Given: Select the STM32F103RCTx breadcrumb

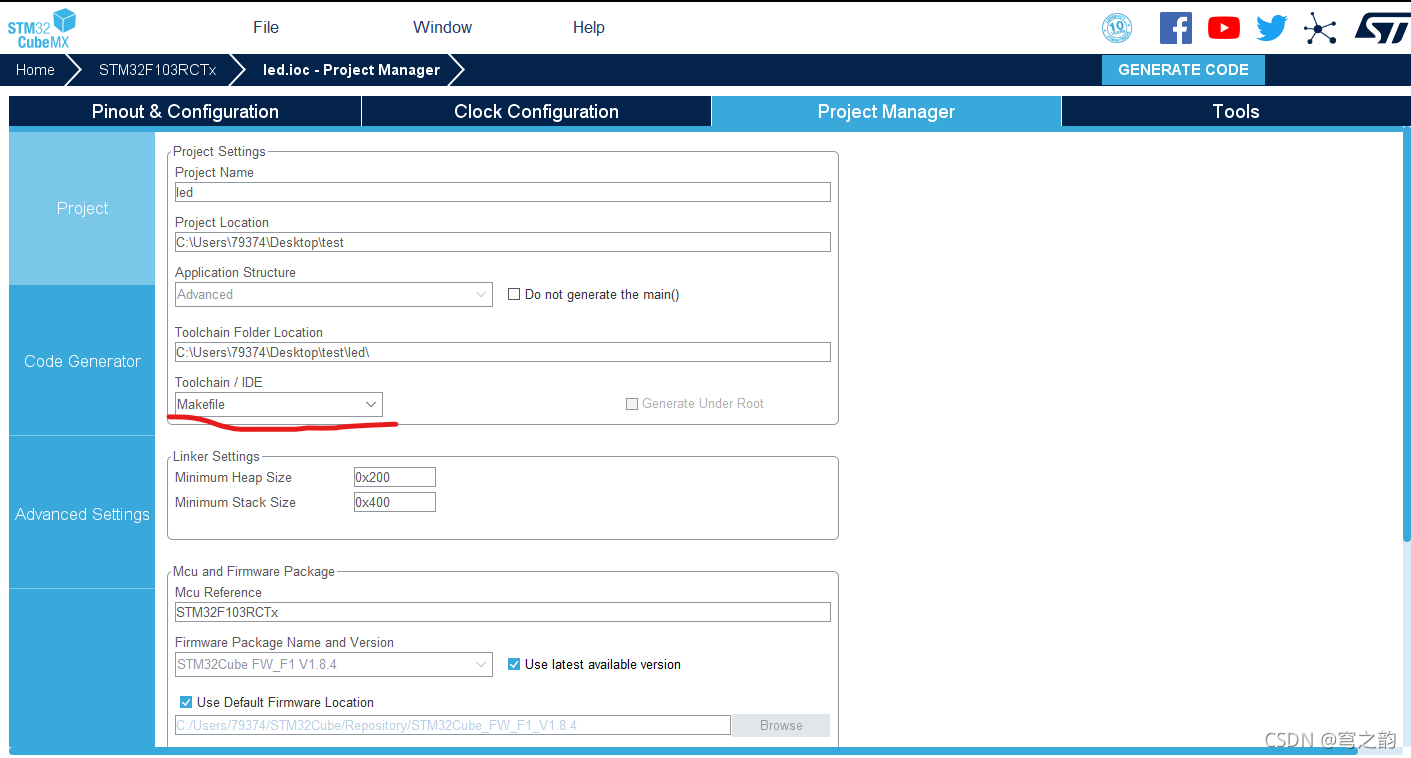Looking at the screenshot, I should click(x=157, y=70).
